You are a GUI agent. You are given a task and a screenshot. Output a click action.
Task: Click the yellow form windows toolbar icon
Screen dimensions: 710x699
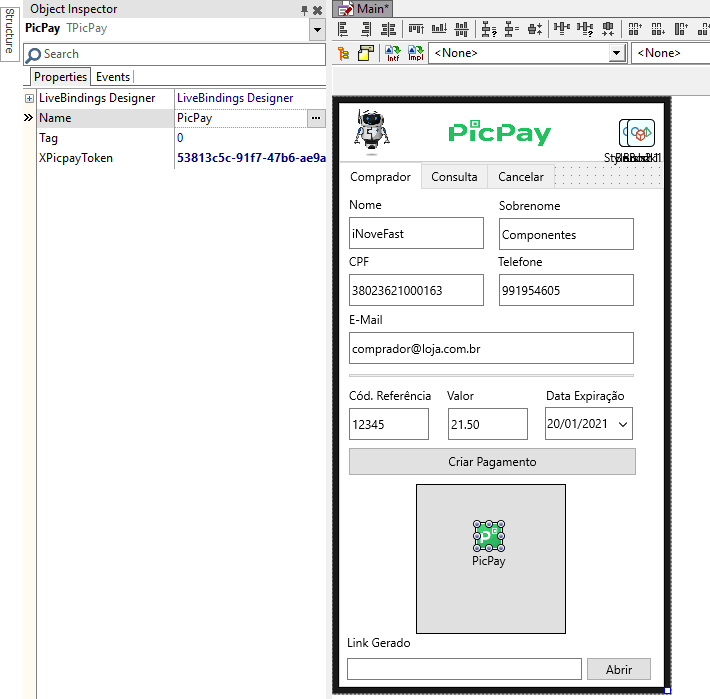click(366, 53)
